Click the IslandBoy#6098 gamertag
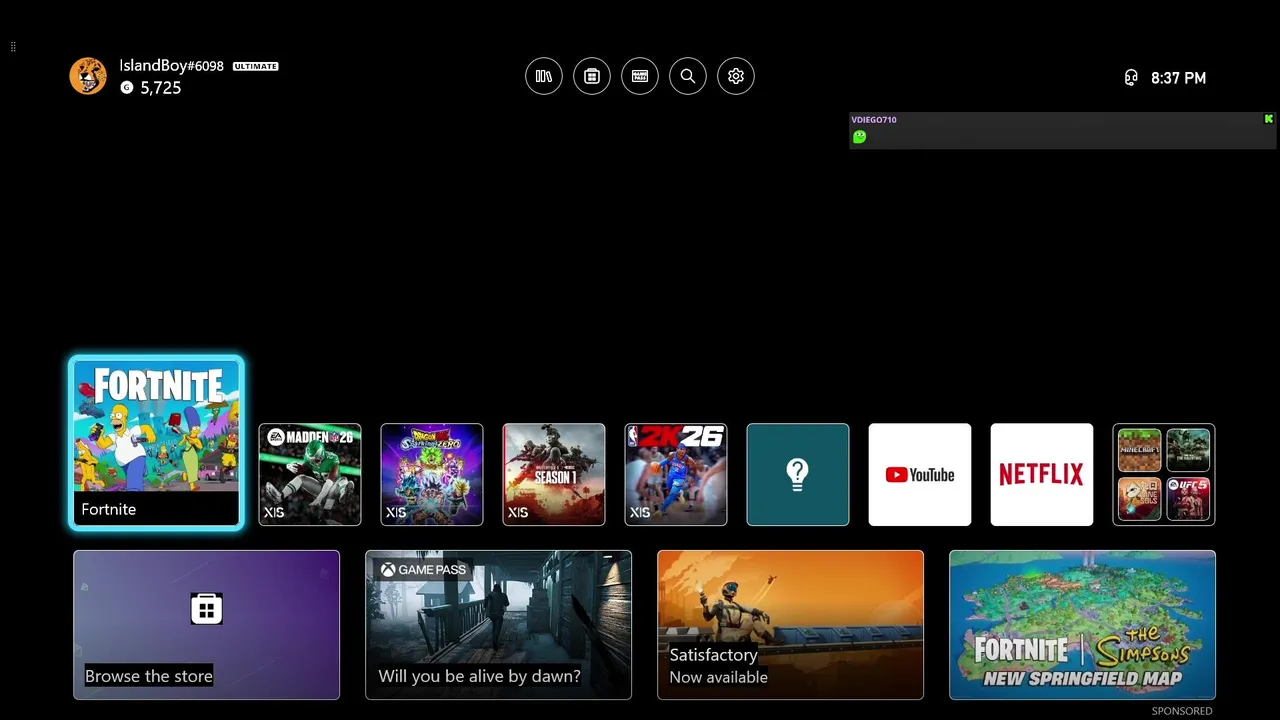This screenshot has width=1280, height=720. (x=171, y=66)
